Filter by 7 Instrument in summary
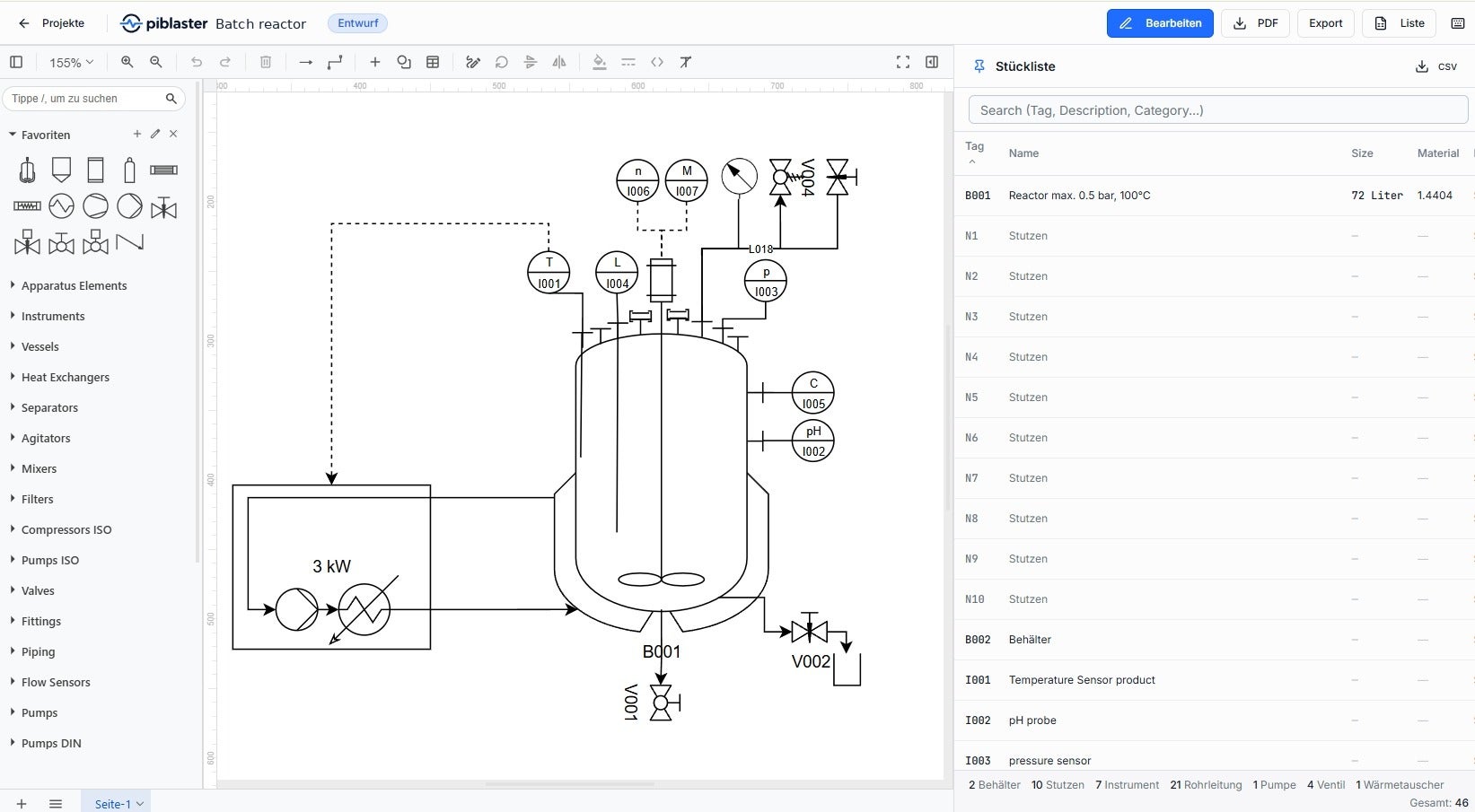 tap(1127, 784)
